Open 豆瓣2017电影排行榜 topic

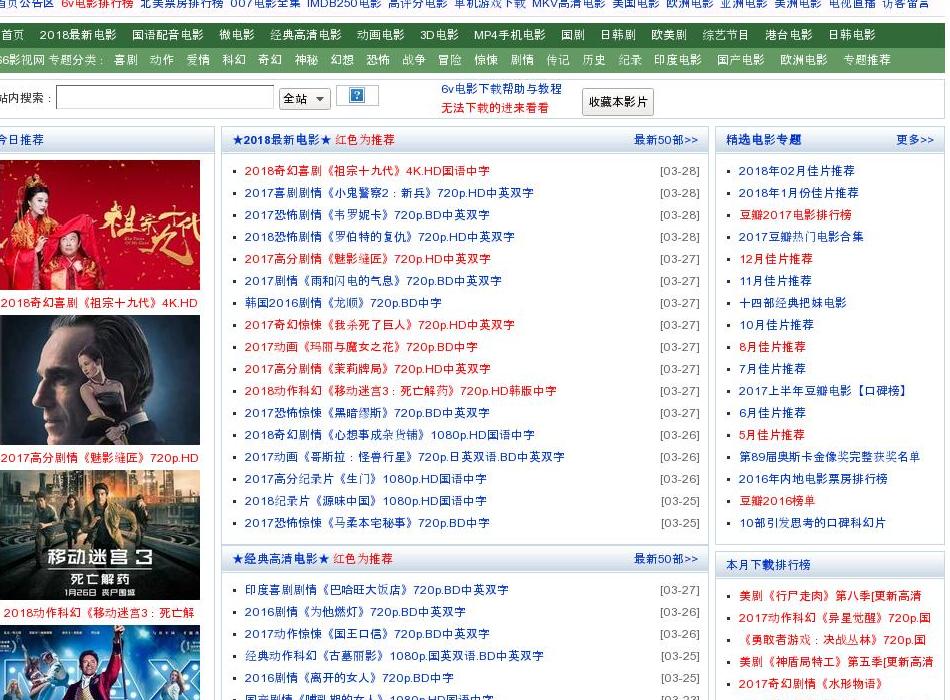[x=796, y=215]
